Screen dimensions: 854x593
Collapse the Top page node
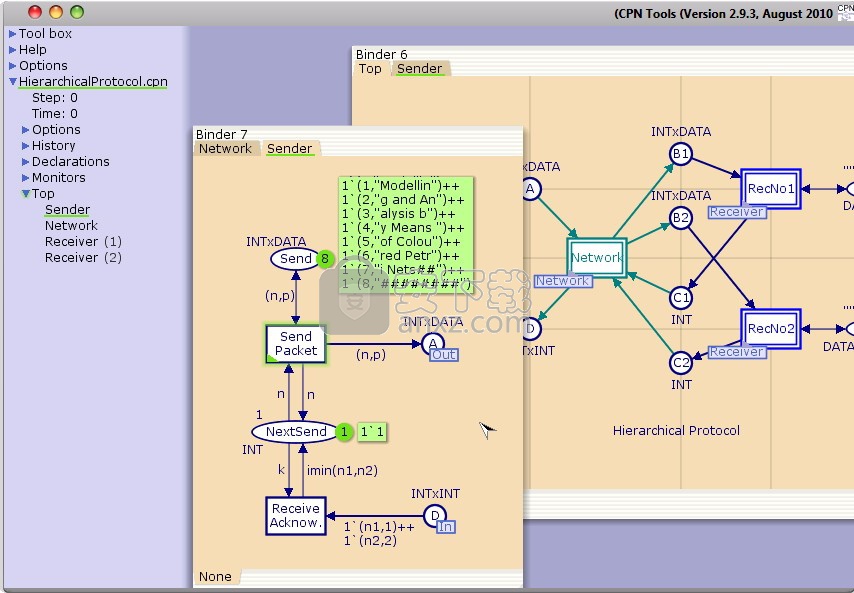click(x=26, y=193)
